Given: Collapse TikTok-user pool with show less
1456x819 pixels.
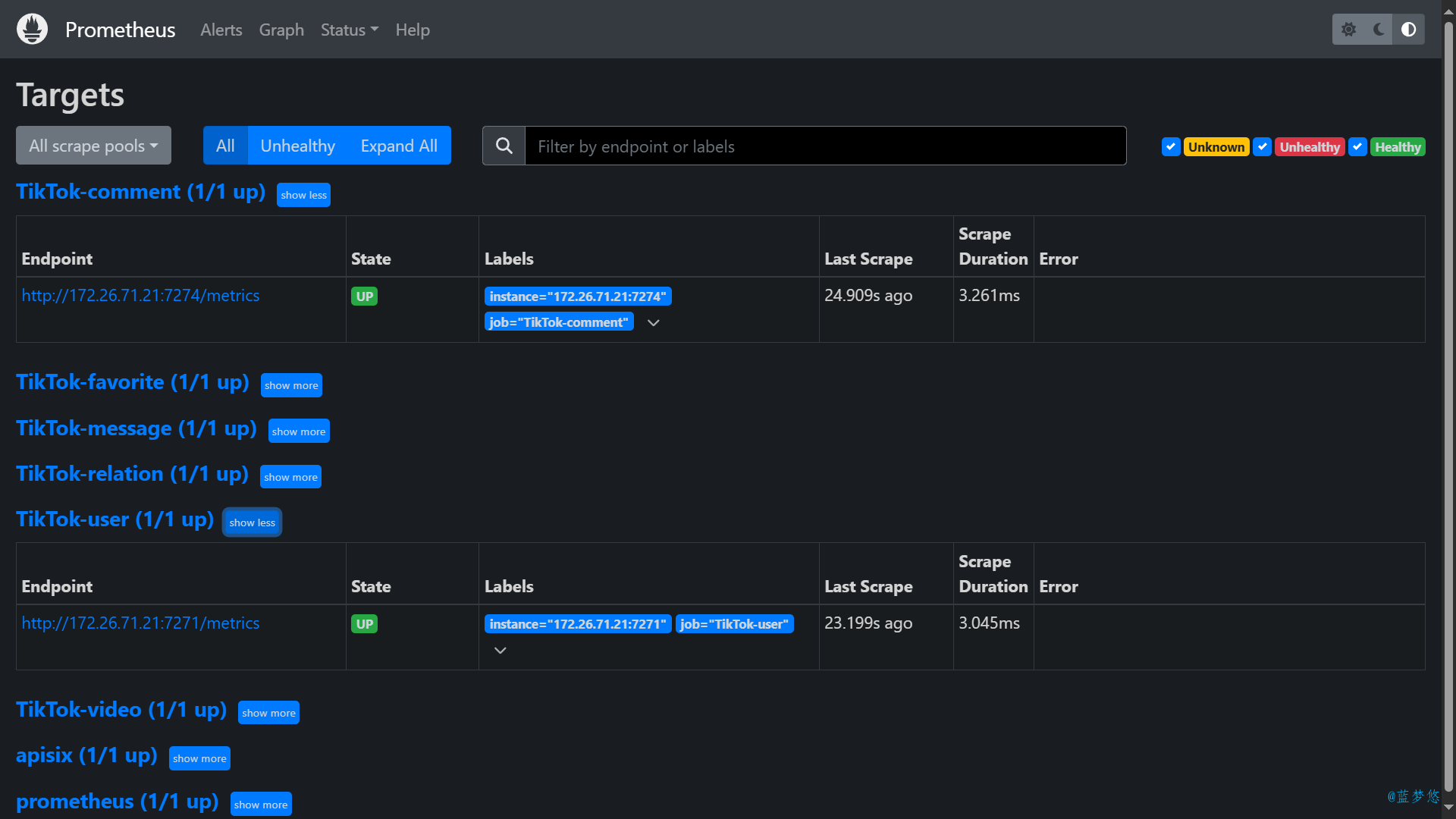Looking at the screenshot, I should 252,522.
